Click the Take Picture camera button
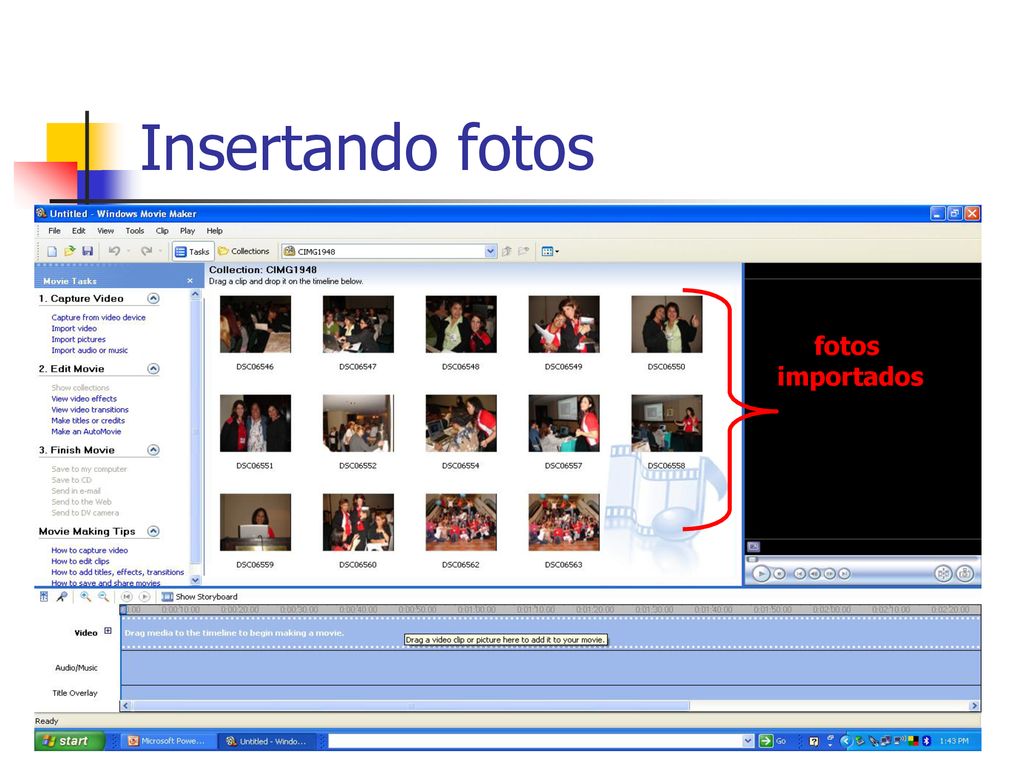 [x=965, y=574]
